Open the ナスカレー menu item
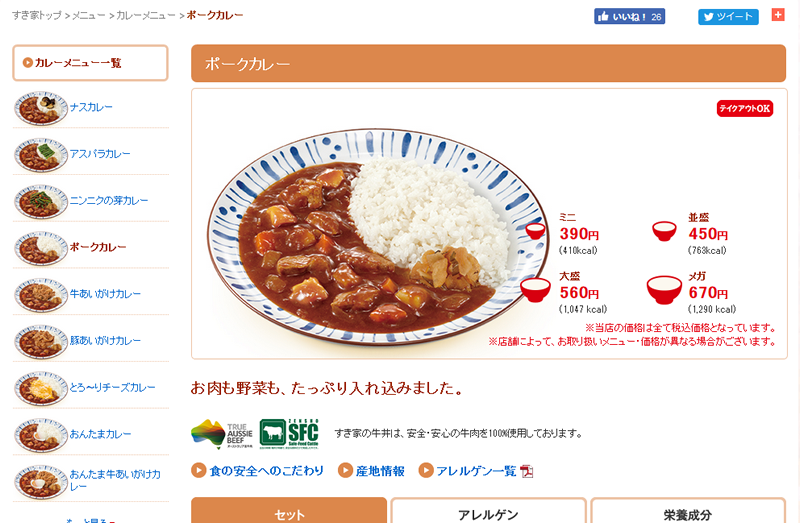The height and width of the screenshot is (523, 800). coord(91,107)
